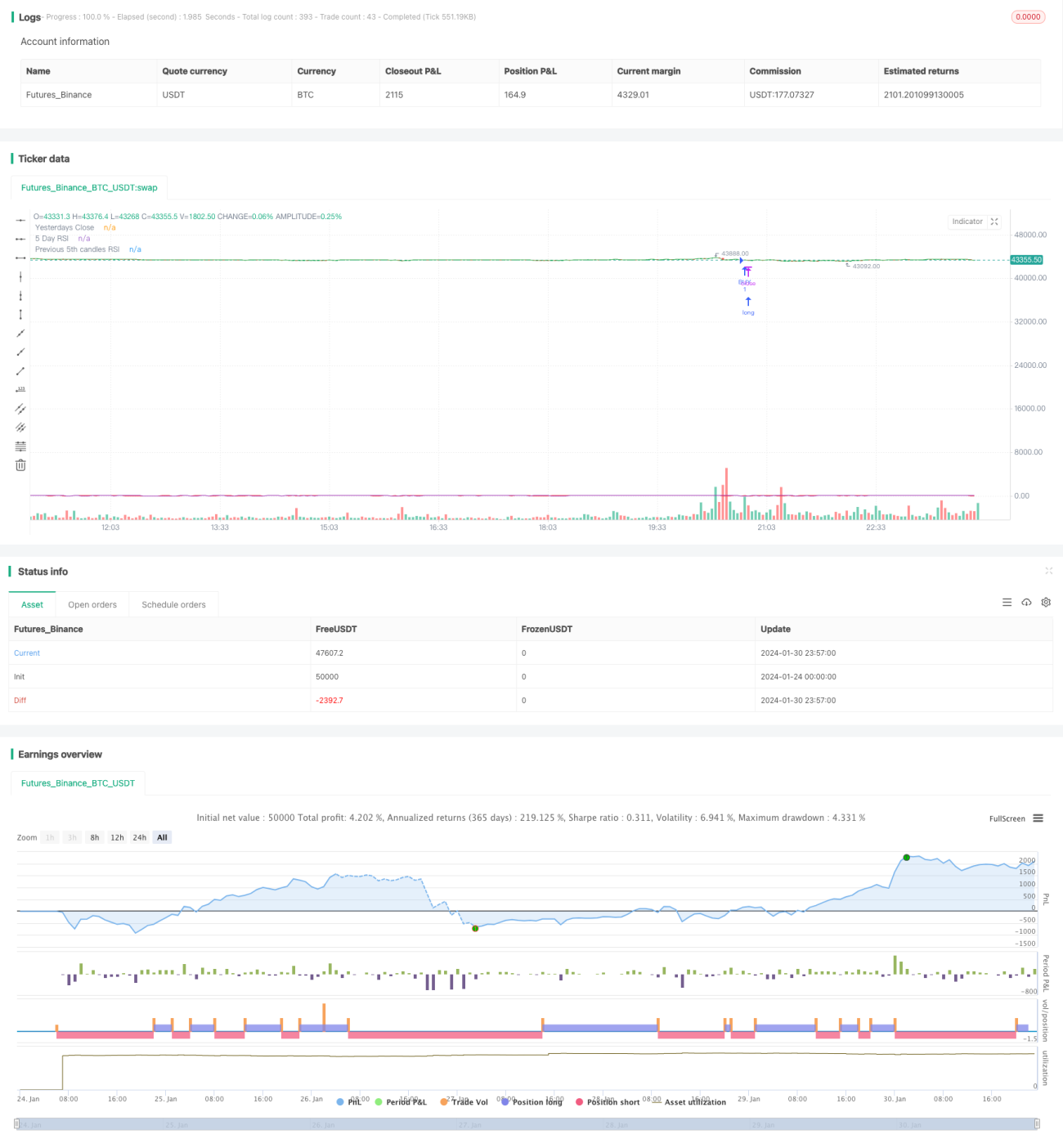
Task: Click the Commission value USDT:177.07327
Action: (782, 95)
